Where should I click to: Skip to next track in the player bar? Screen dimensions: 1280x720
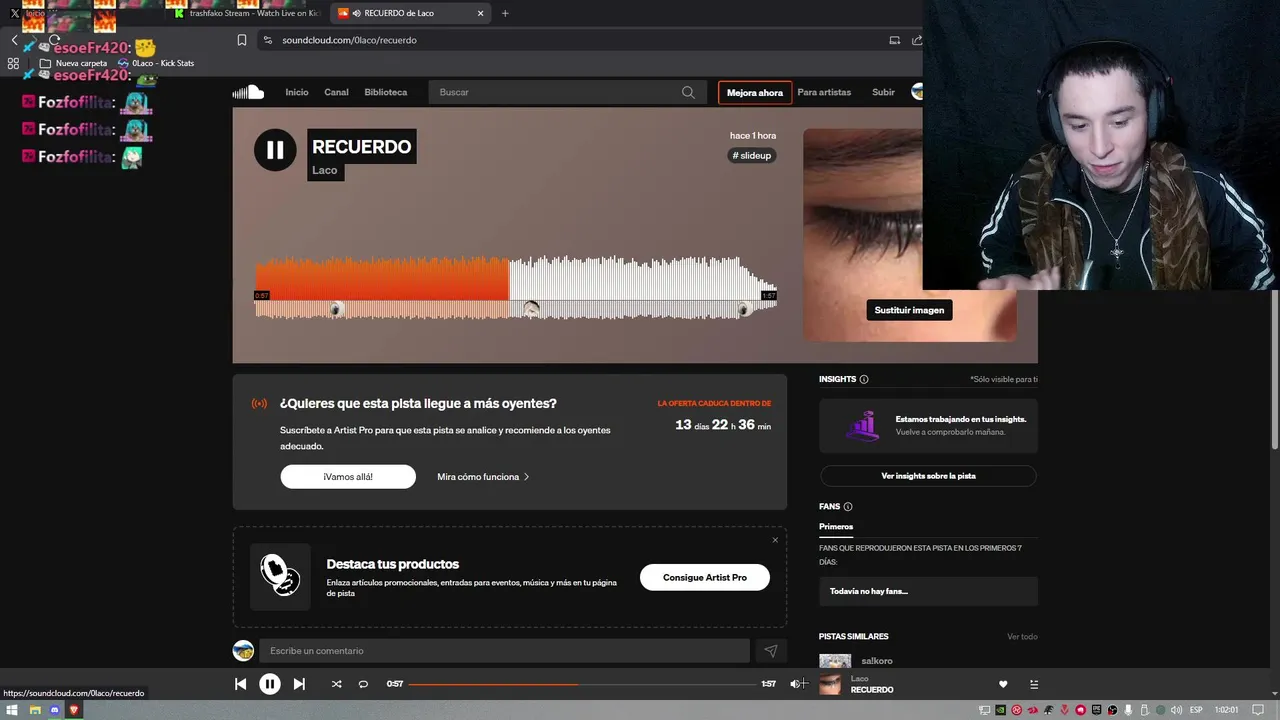[299, 684]
